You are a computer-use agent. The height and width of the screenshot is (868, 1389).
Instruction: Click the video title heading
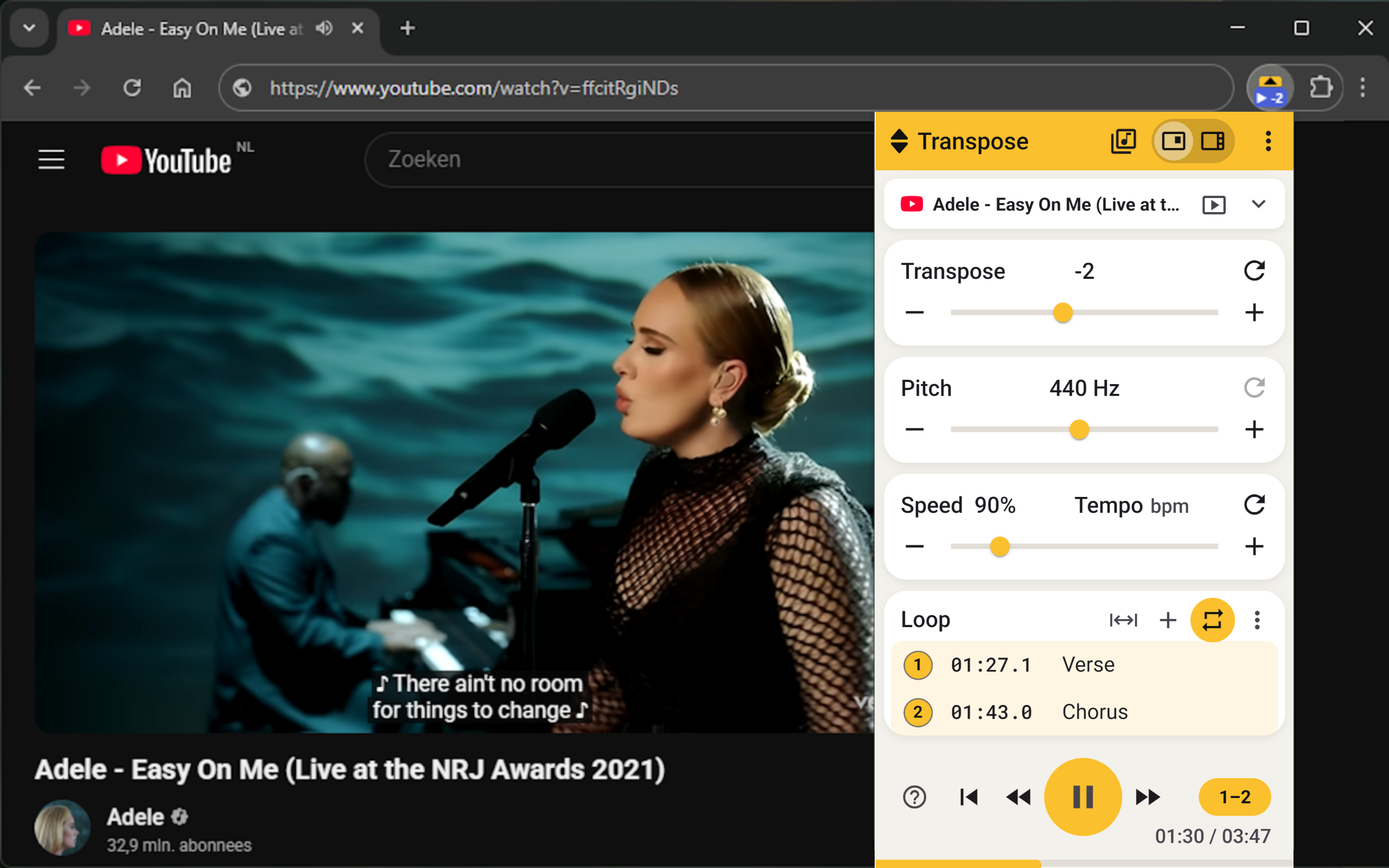pyautogui.click(x=349, y=770)
